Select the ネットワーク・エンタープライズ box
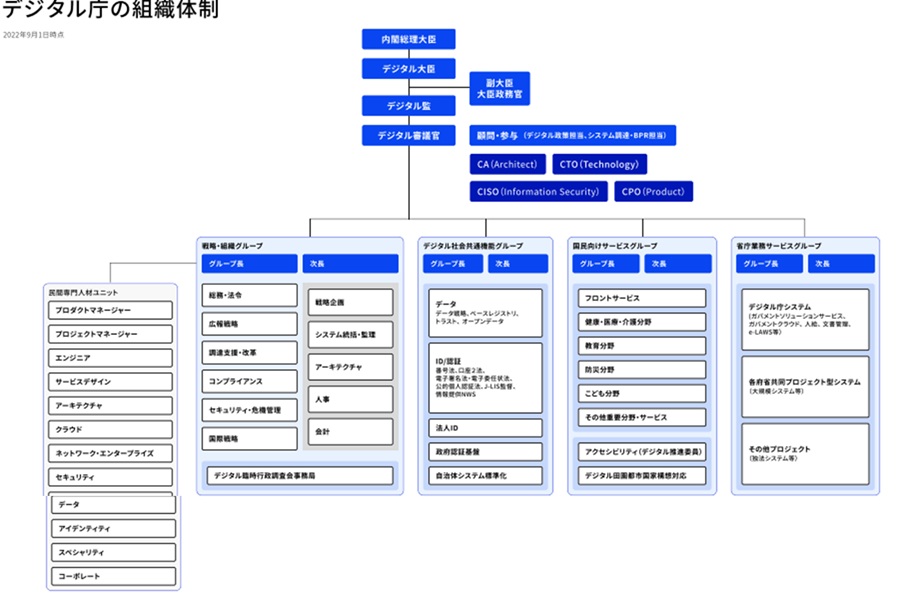Viewport: 898px width, 602px height. click(112, 453)
